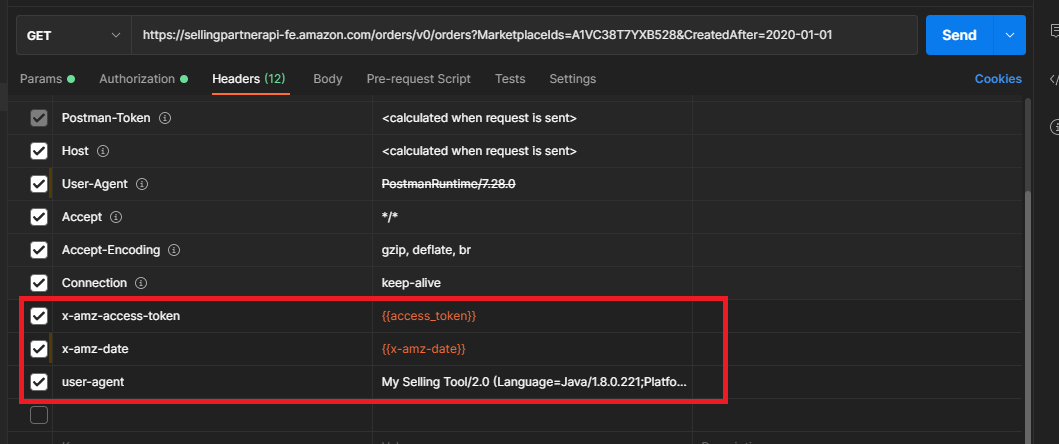Show info for User-Agent header
The width and height of the screenshot is (1059, 444).
(x=142, y=184)
